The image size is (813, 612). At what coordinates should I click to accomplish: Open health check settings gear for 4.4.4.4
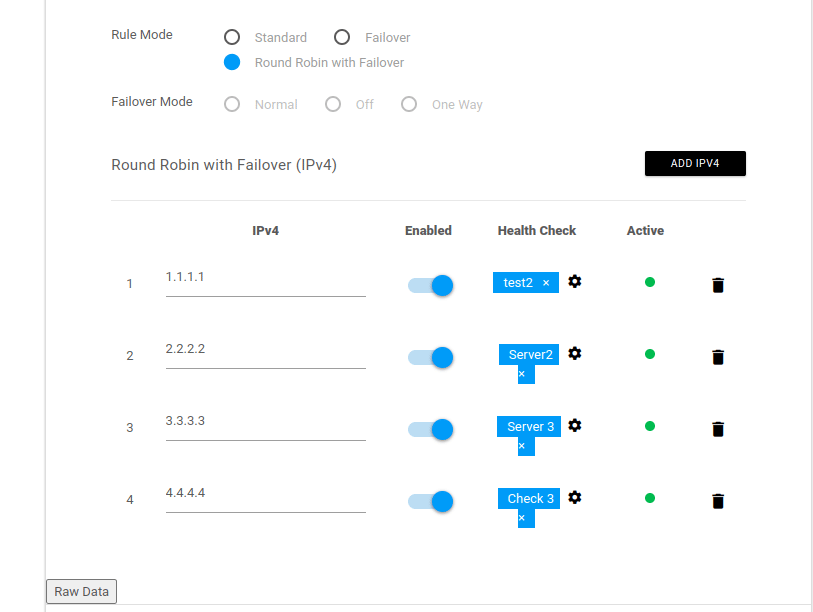[574, 498]
